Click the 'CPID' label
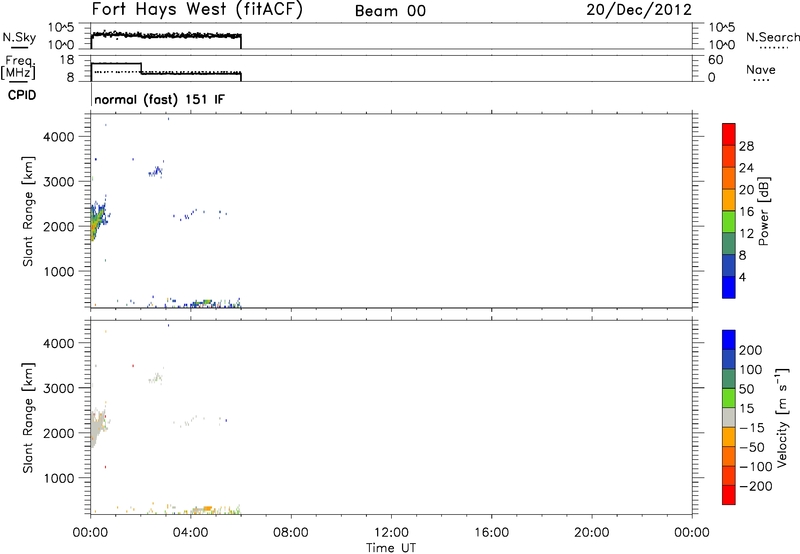 22,95
